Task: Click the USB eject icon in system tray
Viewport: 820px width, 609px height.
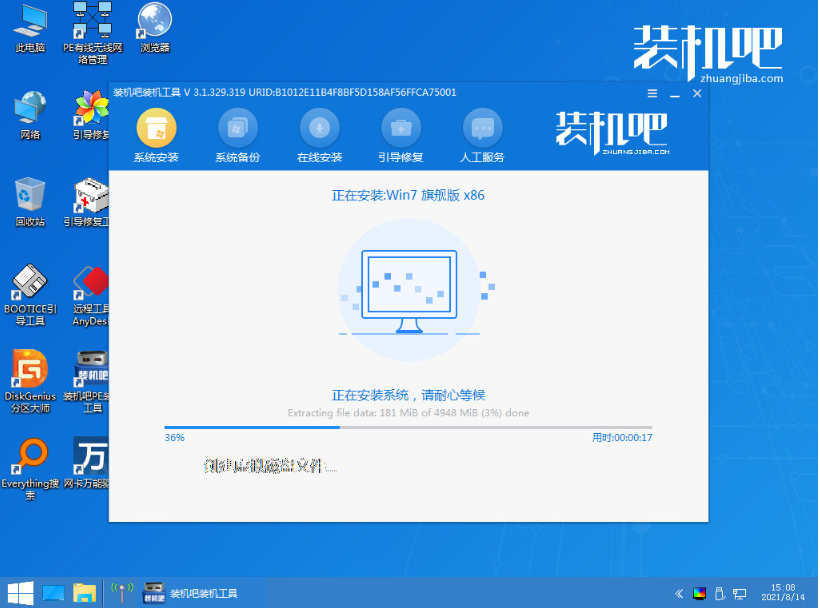Action: click(x=719, y=593)
